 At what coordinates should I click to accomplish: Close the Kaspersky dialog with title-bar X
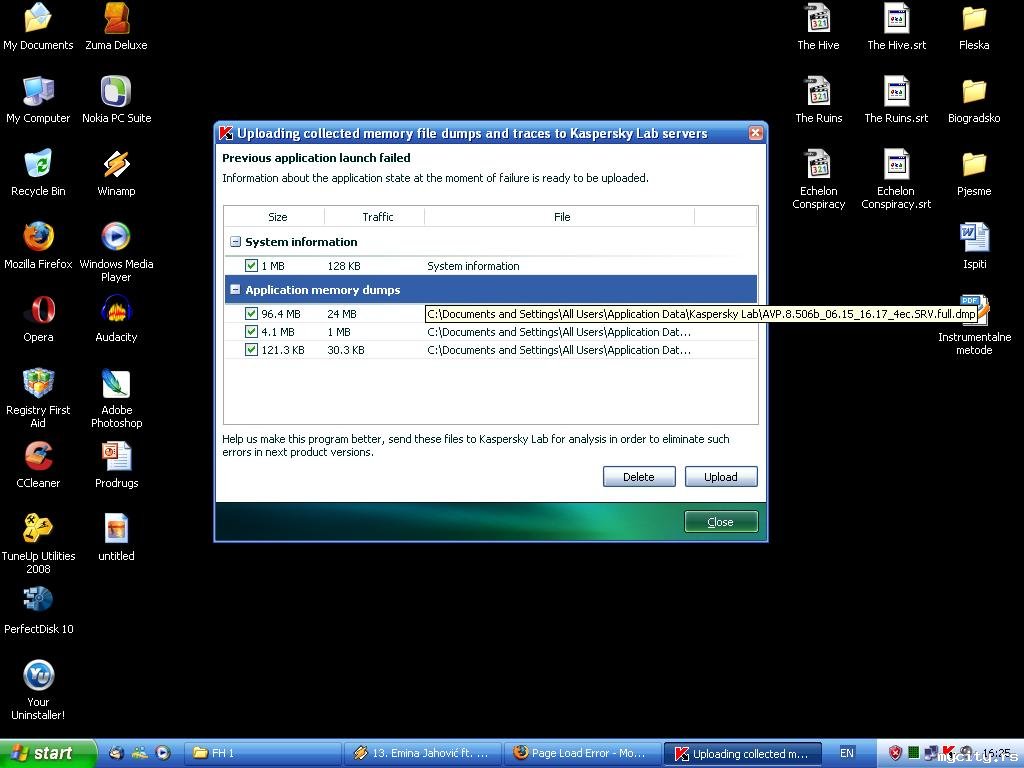tap(756, 133)
